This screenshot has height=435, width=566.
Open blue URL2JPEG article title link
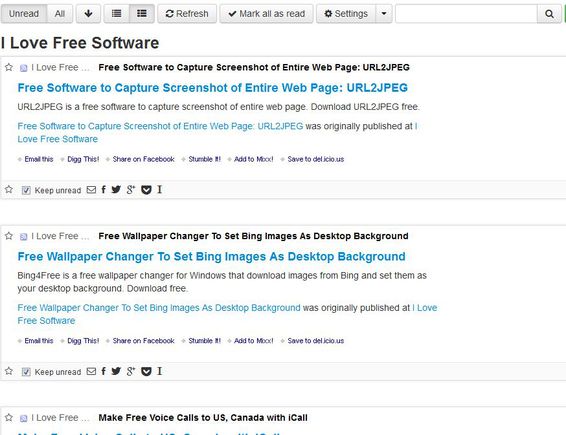[213, 88]
